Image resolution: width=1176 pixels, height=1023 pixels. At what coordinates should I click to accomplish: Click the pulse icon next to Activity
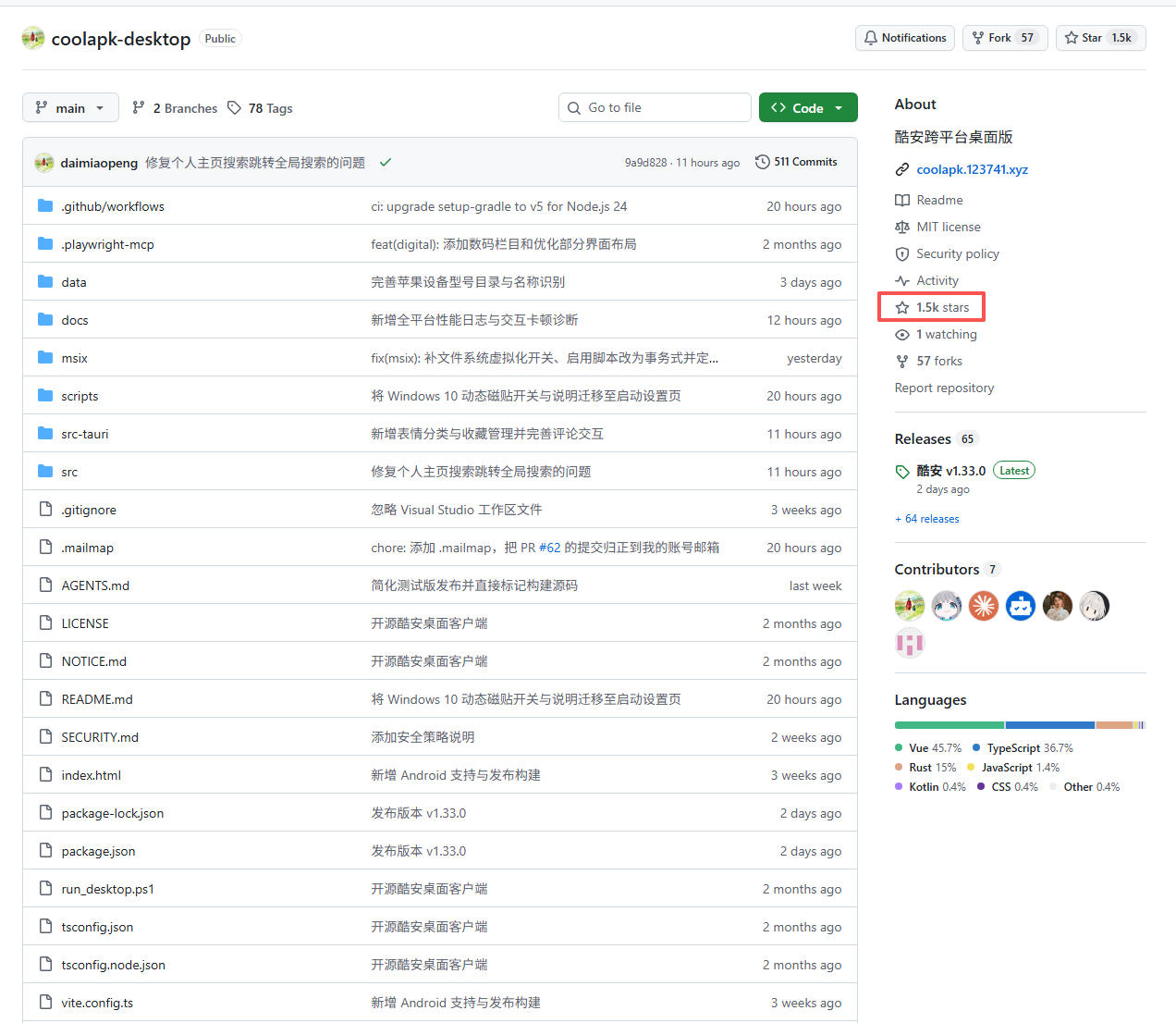pos(902,280)
